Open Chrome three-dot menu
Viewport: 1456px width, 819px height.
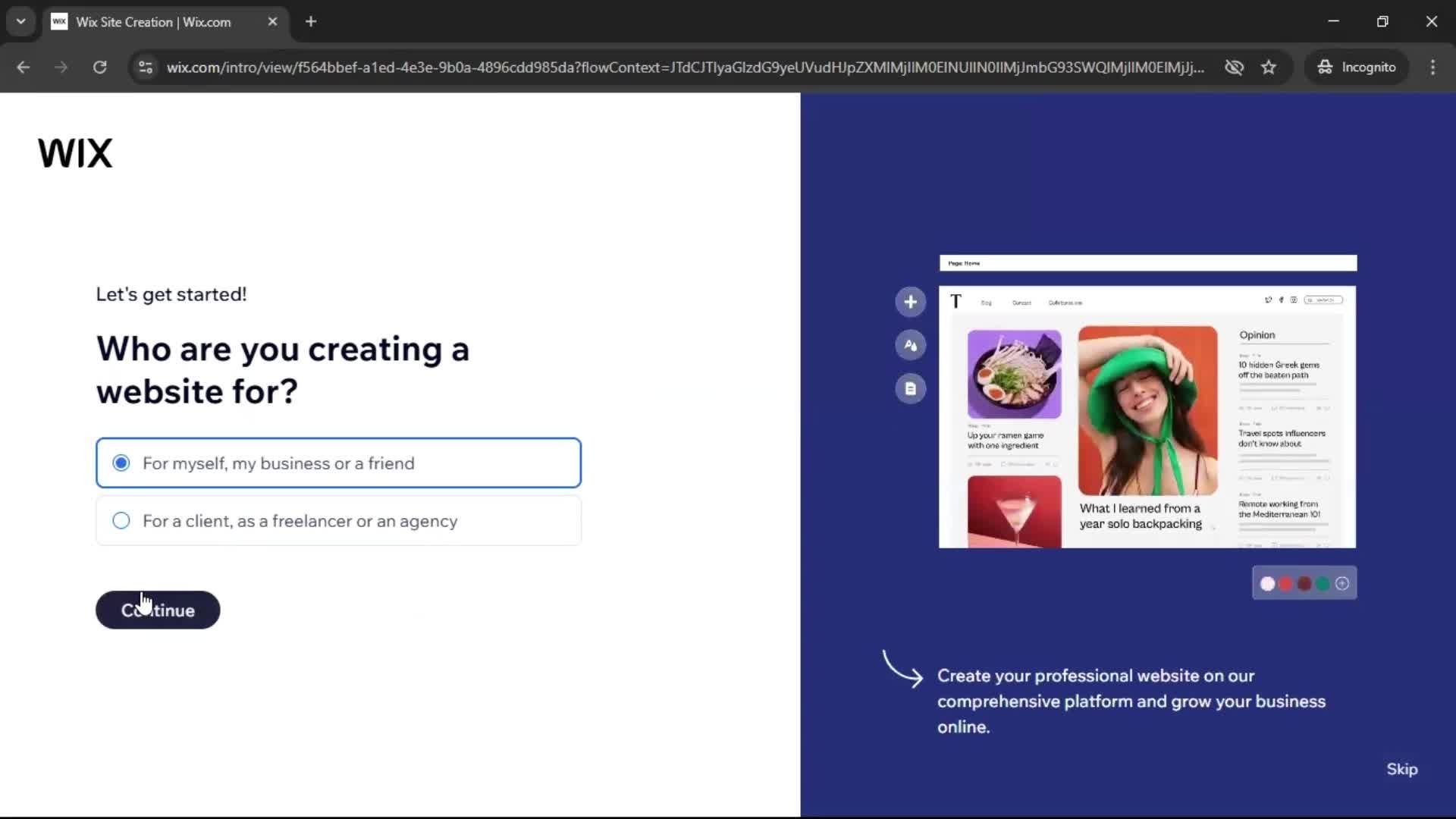[x=1432, y=67]
